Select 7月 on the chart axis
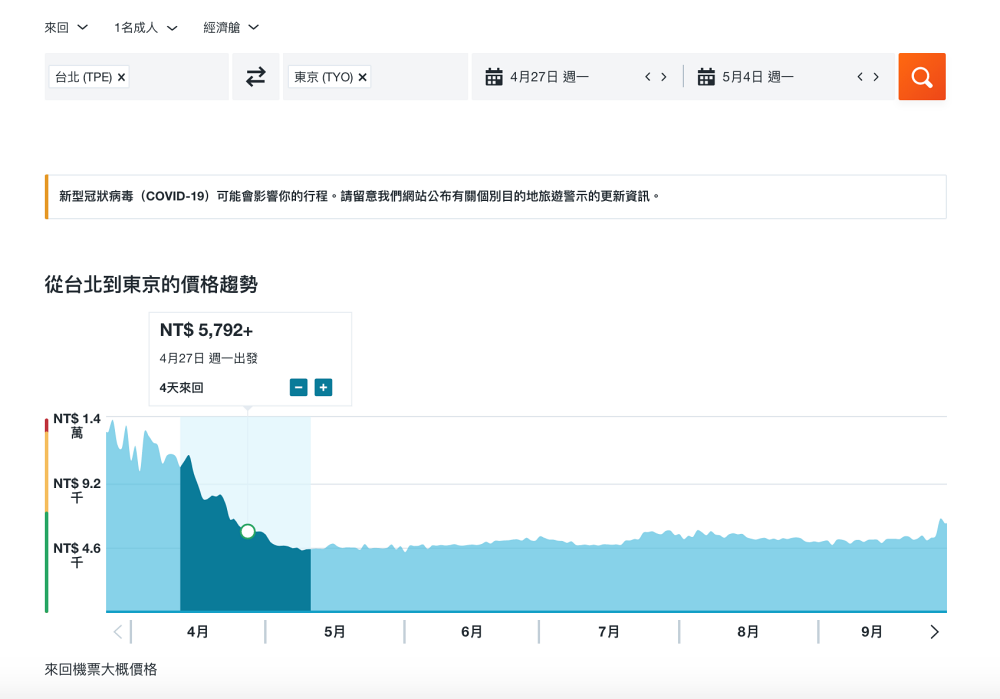This screenshot has width=1000, height=699. (609, 631)
